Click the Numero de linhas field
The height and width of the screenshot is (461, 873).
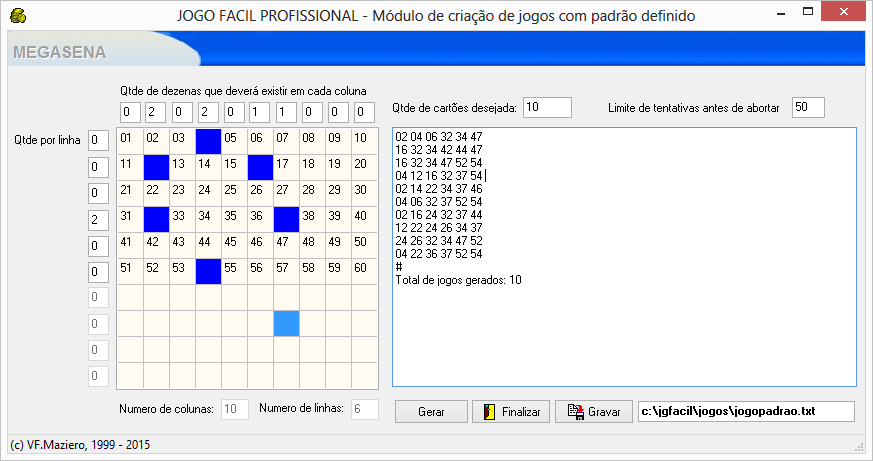[365, 409]
